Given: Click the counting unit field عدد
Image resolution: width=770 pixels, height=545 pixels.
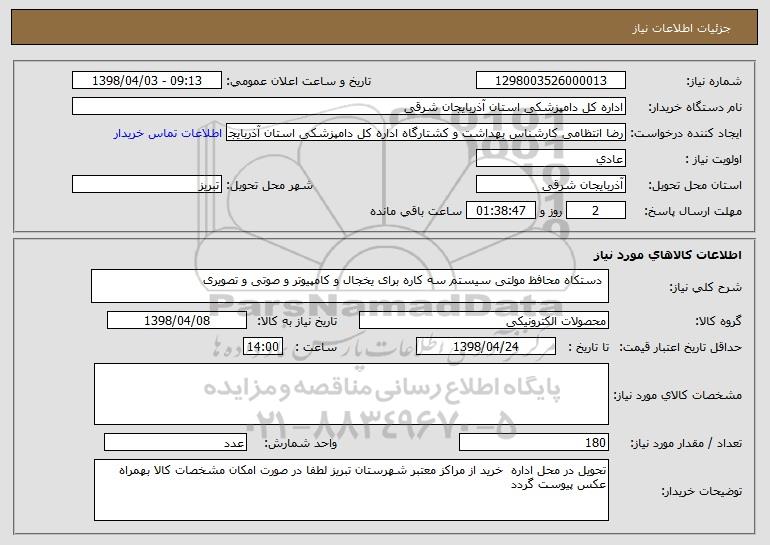Looking at the screenshot, I should 175,442.
